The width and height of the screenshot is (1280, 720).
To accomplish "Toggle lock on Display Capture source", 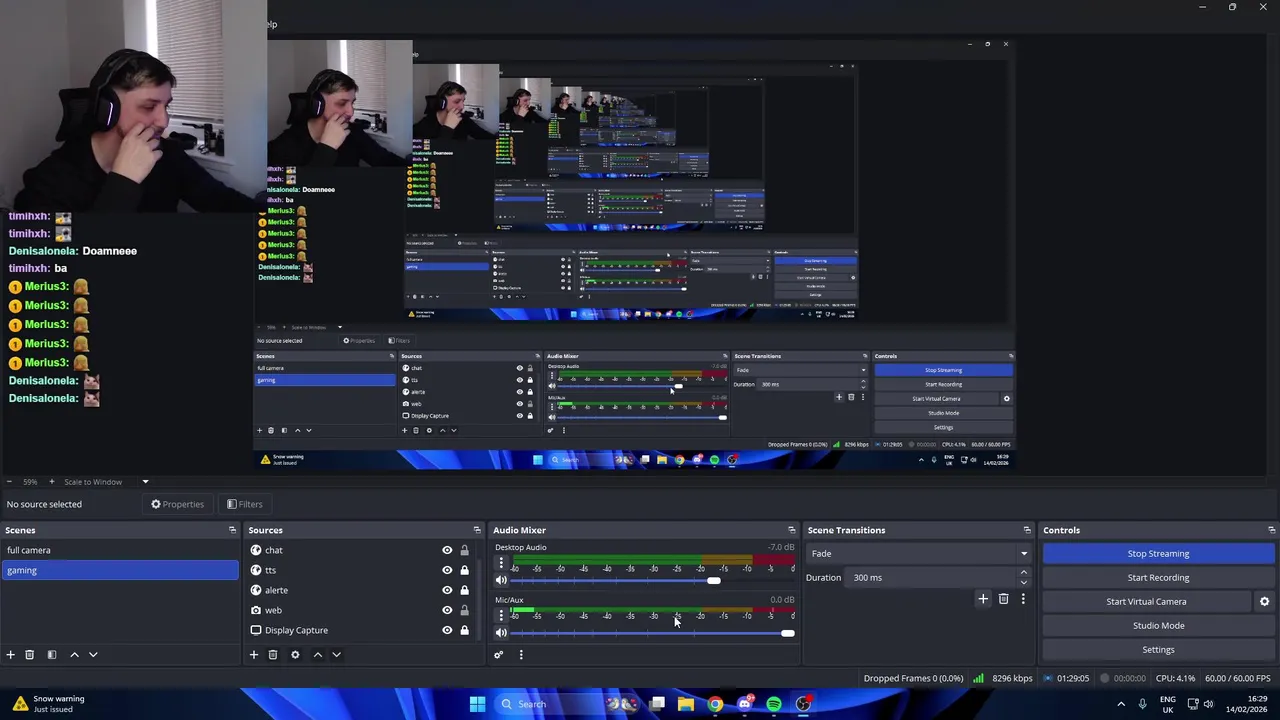I will 464,630.
